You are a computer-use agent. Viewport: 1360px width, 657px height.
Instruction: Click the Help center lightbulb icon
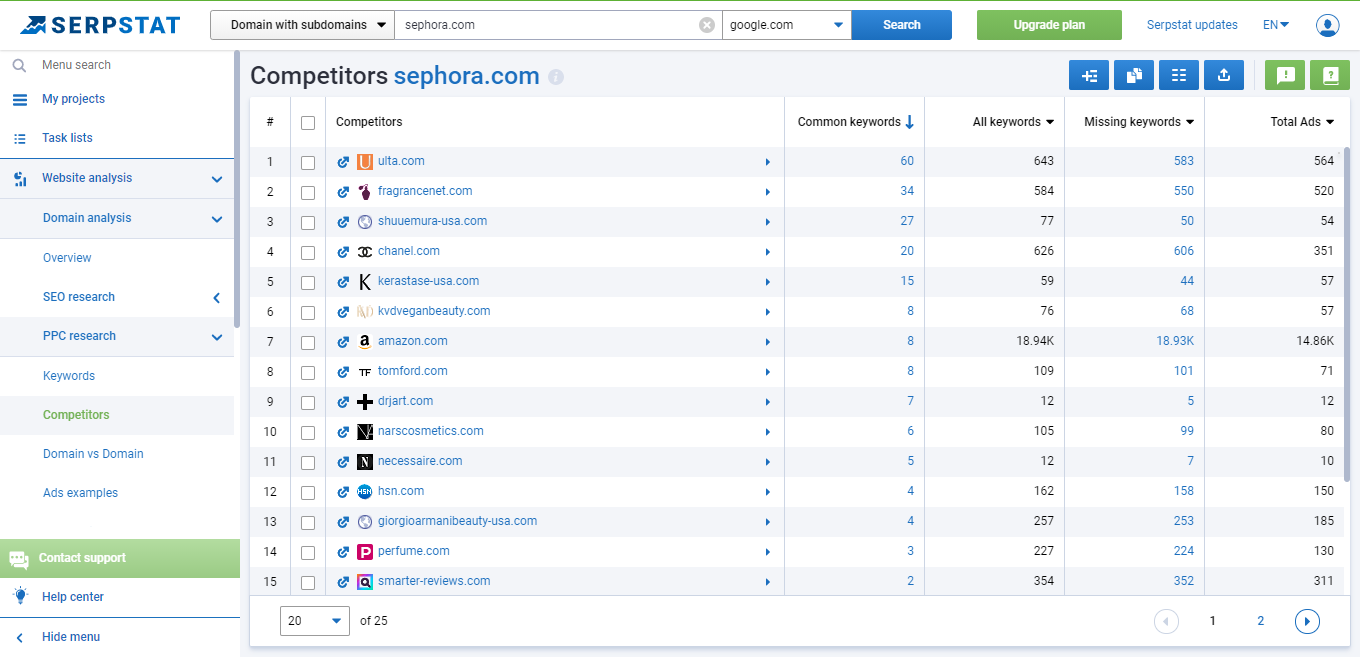(x=20, y=596)
